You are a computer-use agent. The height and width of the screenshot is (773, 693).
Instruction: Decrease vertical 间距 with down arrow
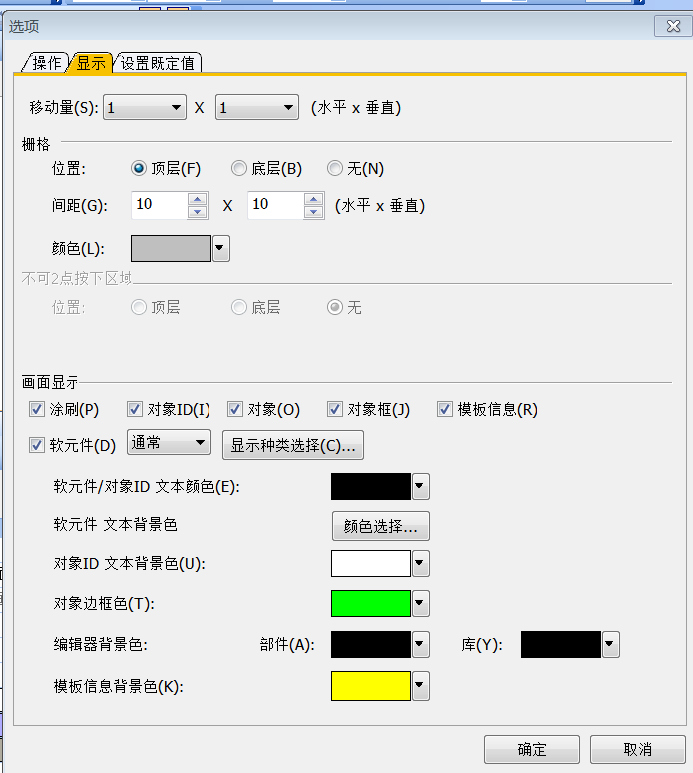point(314,212)
